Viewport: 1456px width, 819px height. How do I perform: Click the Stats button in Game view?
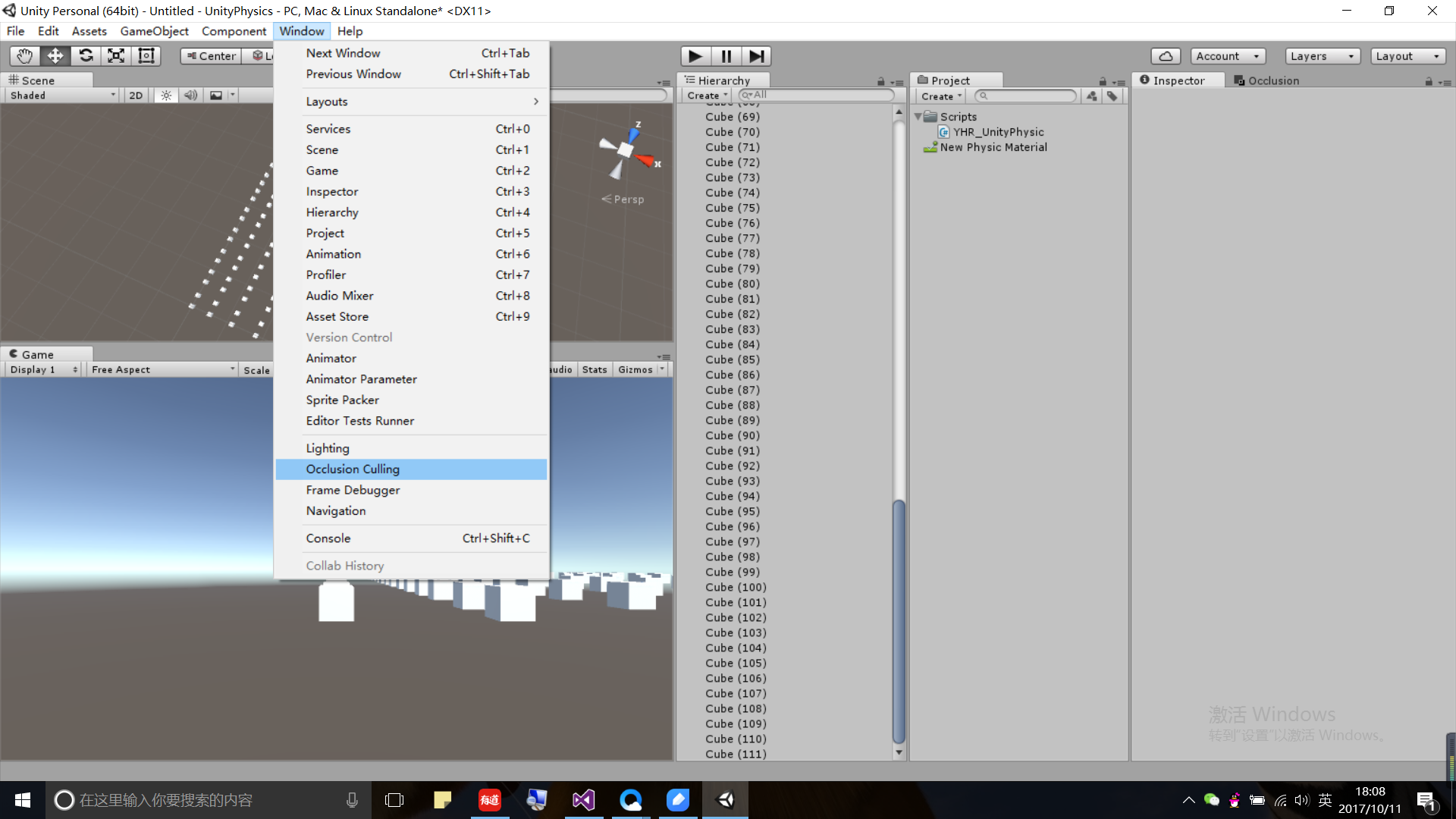point(595,369)
